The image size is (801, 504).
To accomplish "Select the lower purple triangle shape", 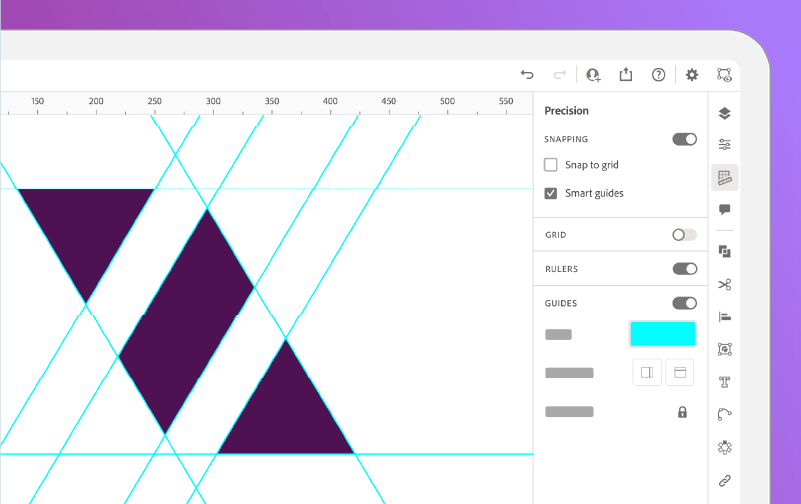I will (x=286, y=414).
